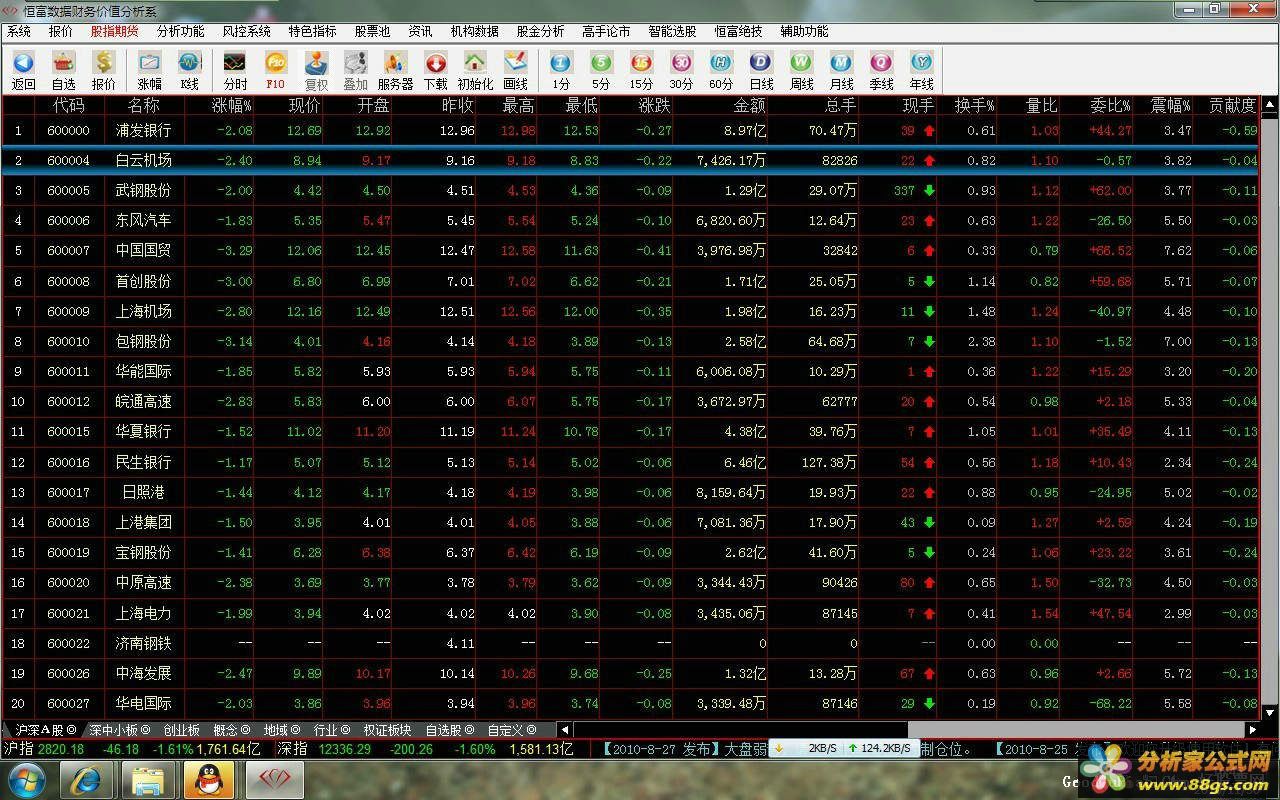
Task: Open the 智能选股 menu
Action: coord(673,32)
